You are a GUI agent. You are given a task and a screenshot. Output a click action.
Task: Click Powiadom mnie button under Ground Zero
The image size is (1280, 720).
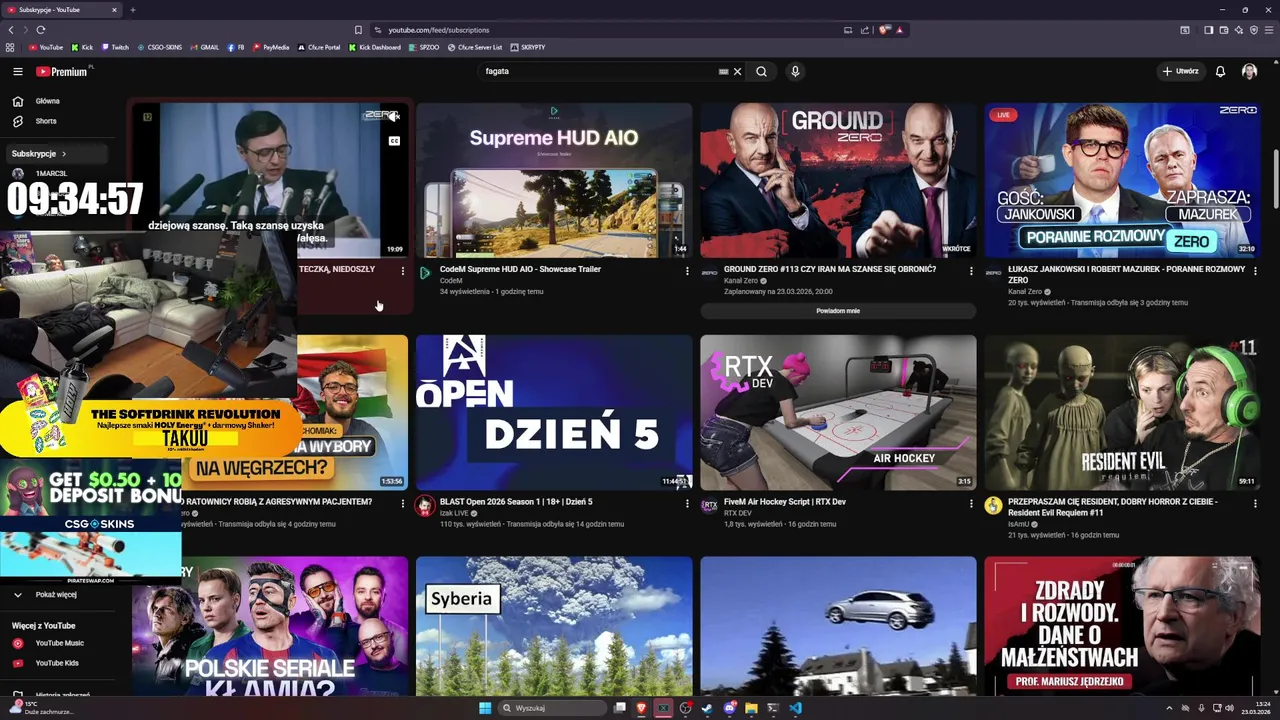838,311
